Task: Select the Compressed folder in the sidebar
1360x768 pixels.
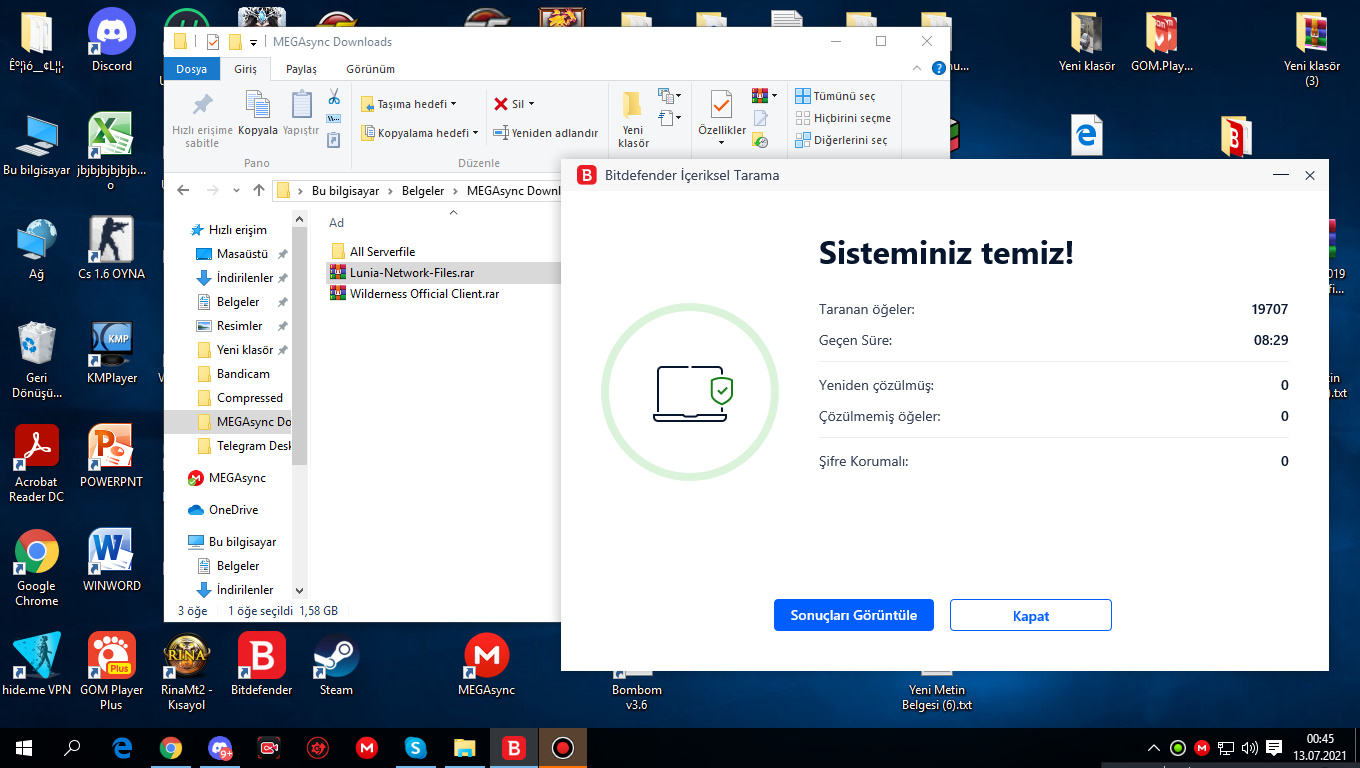Action: tap(249, 398)
